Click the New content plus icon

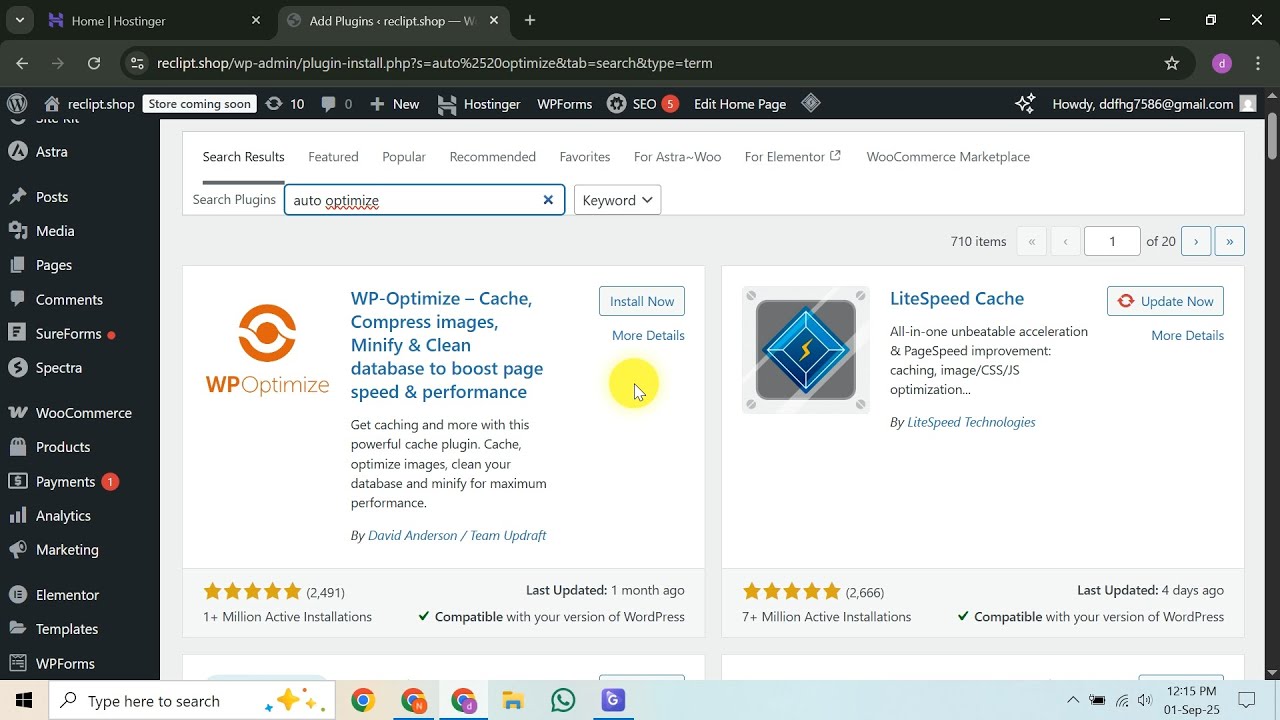coord(394,104)
